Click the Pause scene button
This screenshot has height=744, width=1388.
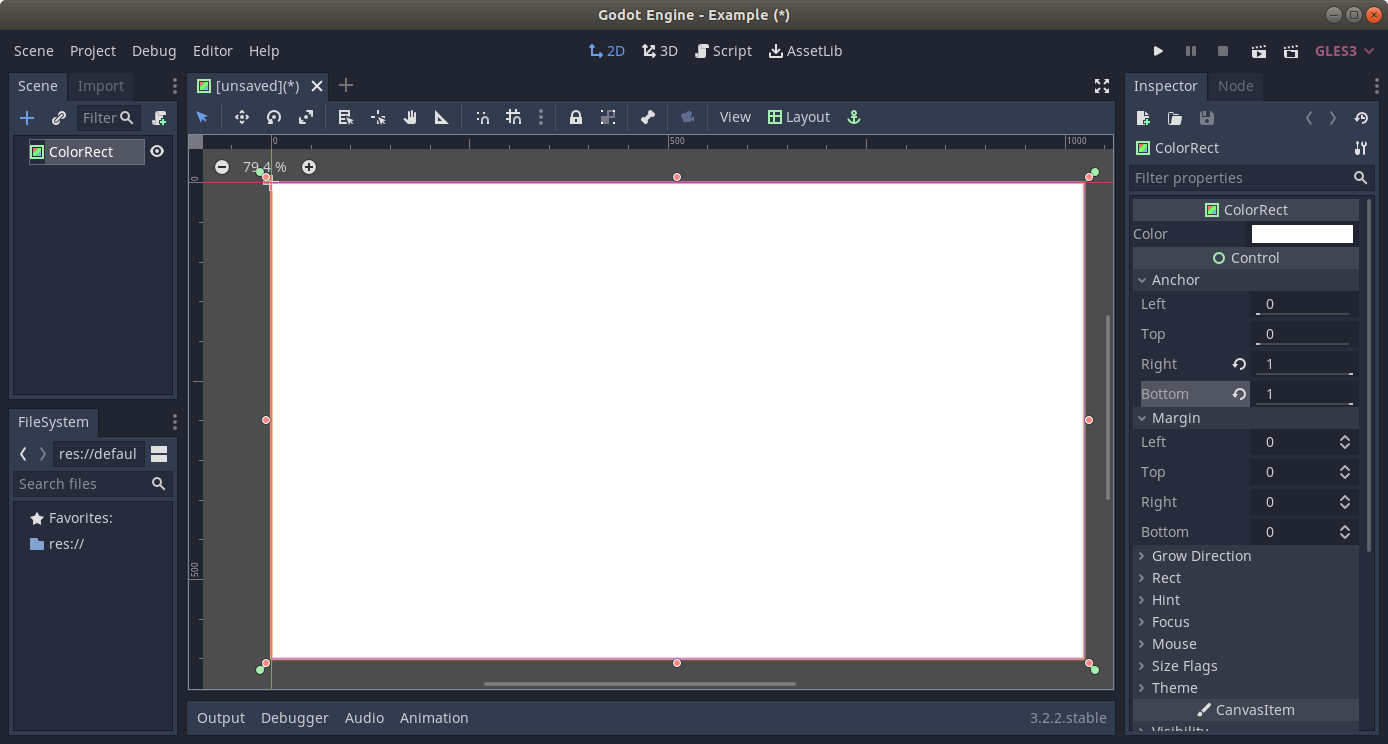pos(1191,51)
